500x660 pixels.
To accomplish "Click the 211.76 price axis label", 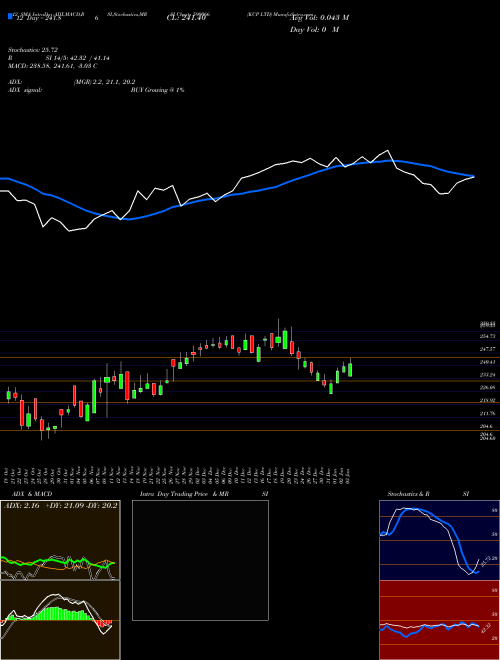I will pos(487,413).
